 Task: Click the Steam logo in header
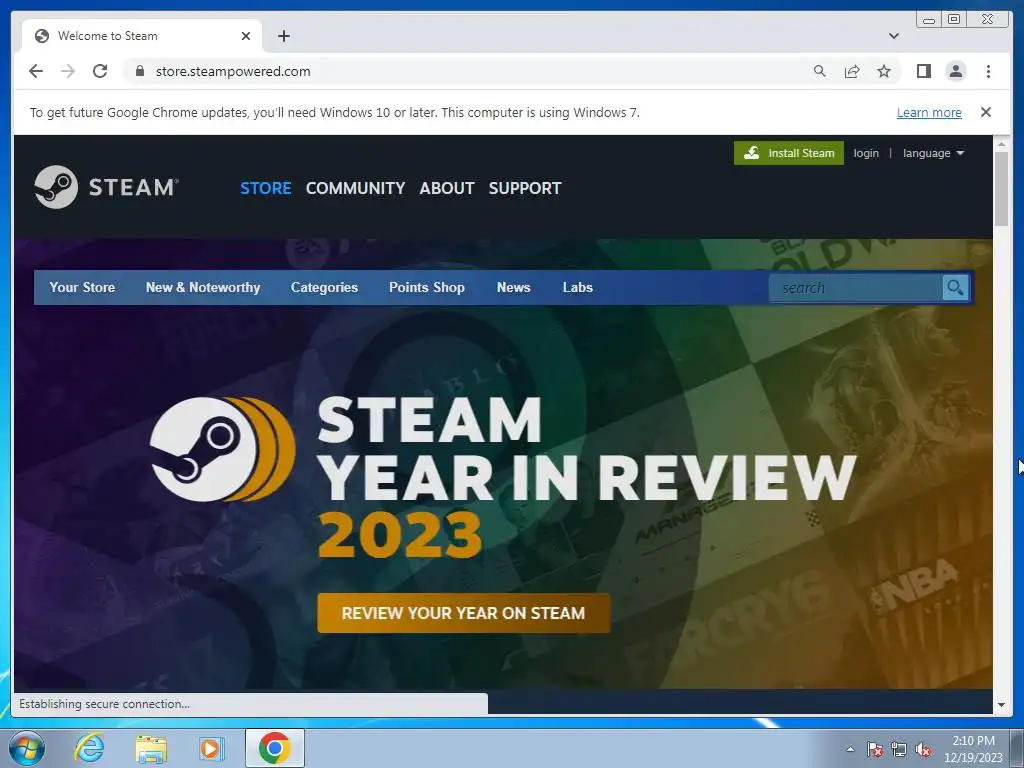[x=106, y=187]
